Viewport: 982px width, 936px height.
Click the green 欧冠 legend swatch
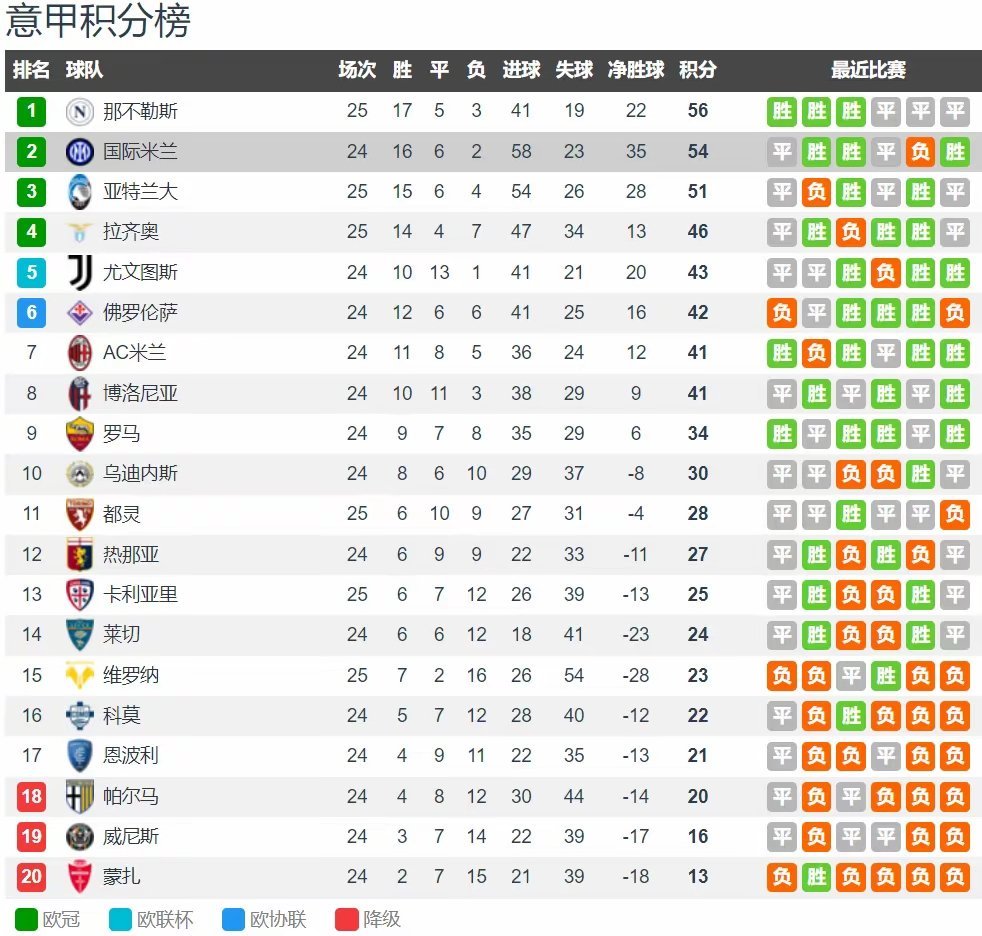coord(26,919)
